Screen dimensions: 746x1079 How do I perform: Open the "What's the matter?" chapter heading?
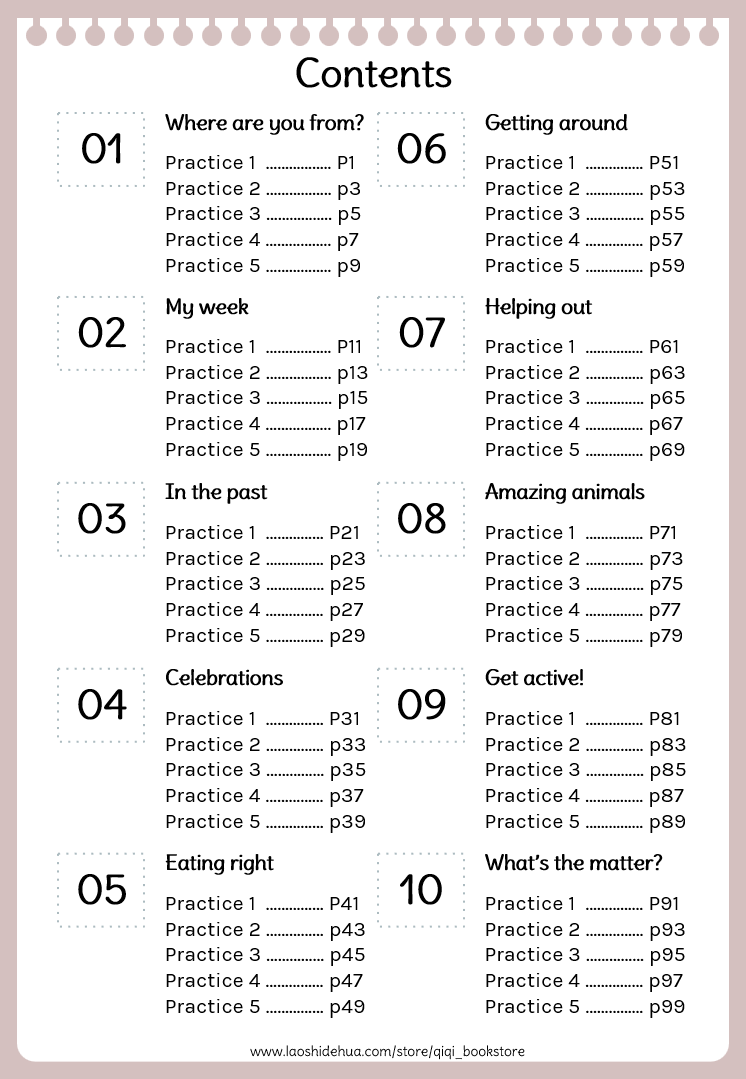coord(573,863)
